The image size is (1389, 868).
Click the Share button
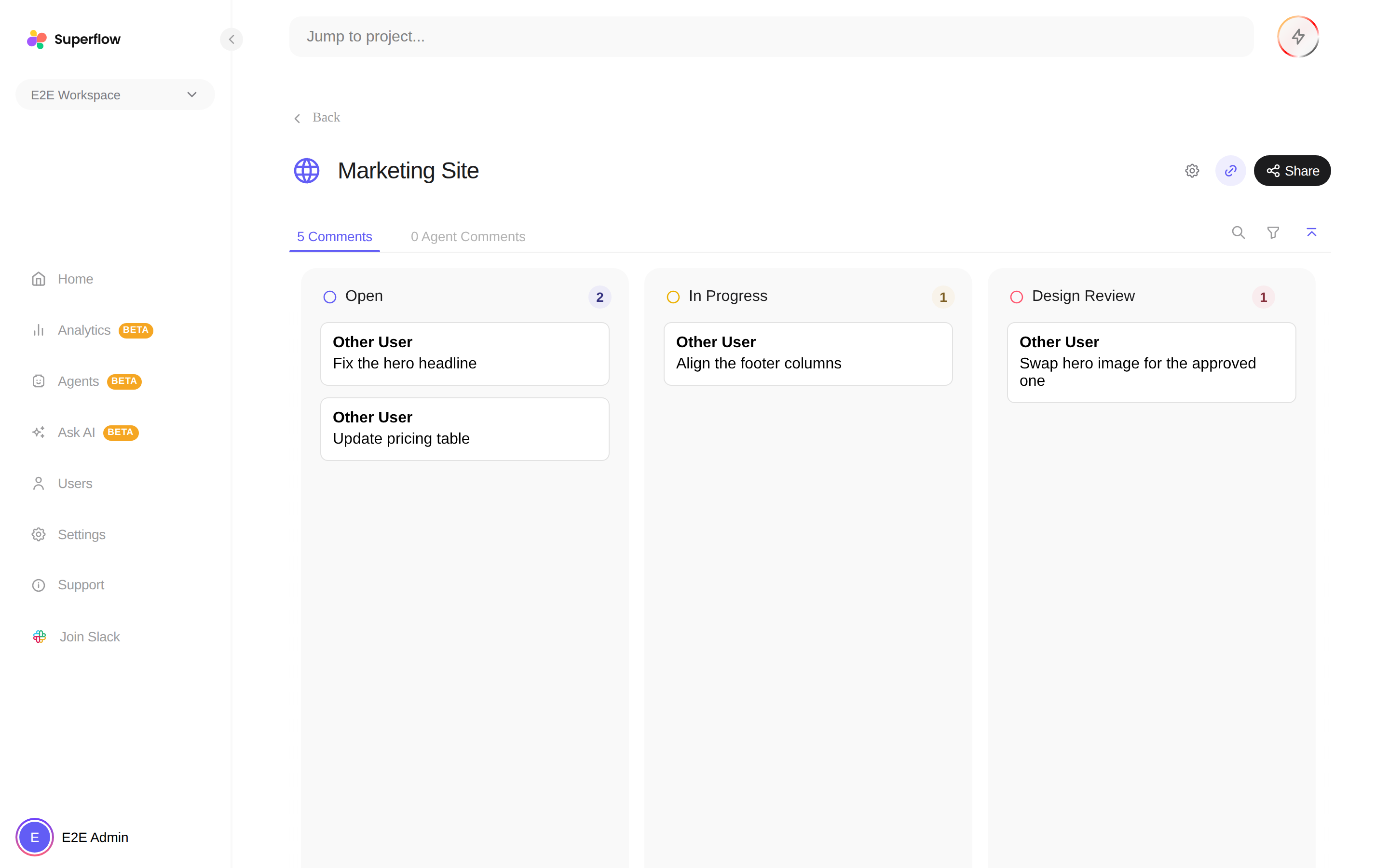(1292, 171)
